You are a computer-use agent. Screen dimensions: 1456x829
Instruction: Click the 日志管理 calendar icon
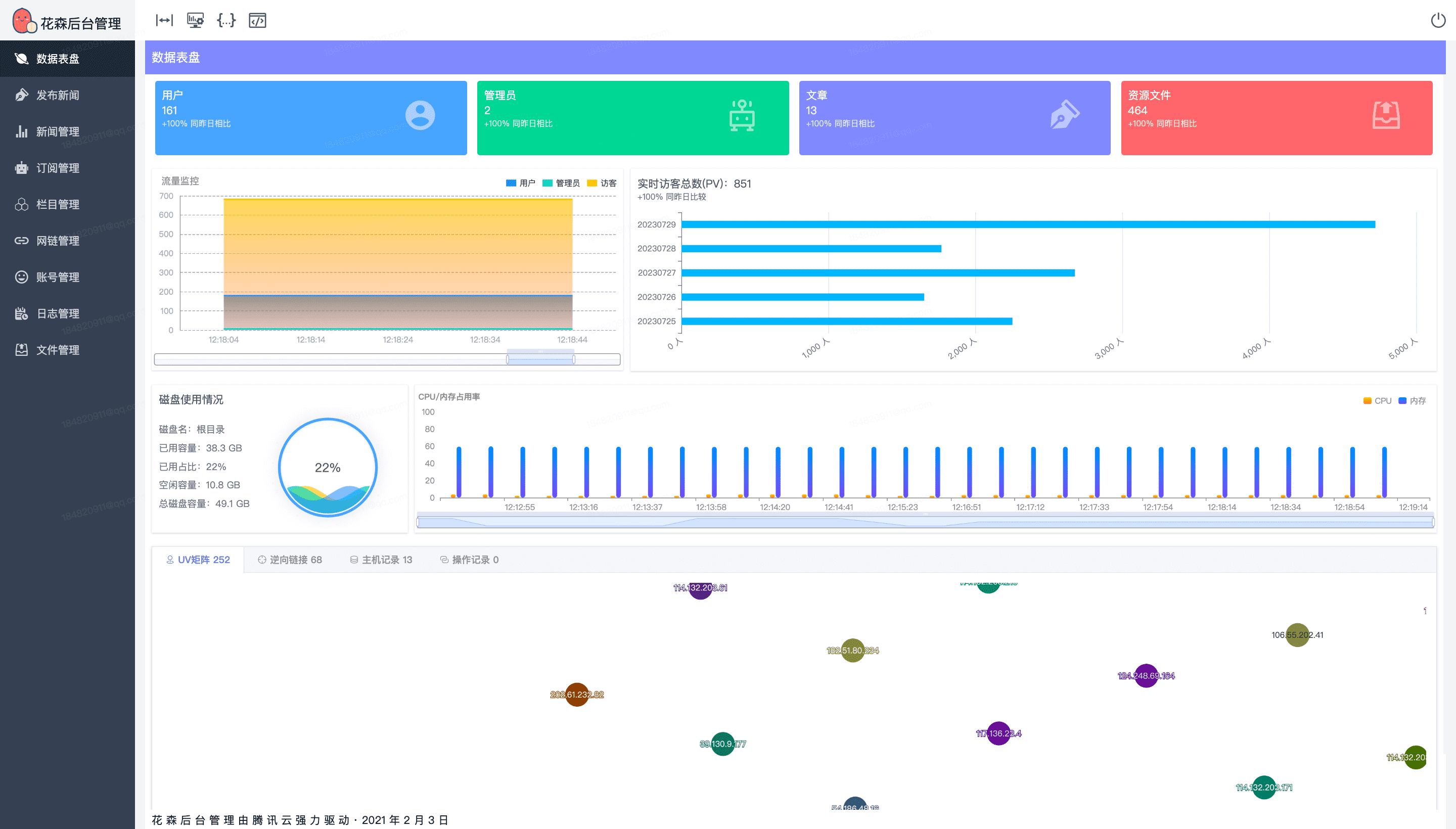(21, 314)
